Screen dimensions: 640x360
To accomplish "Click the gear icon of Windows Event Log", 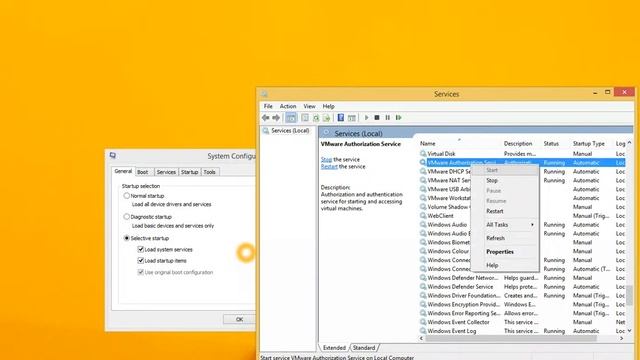I will point(423,331).
